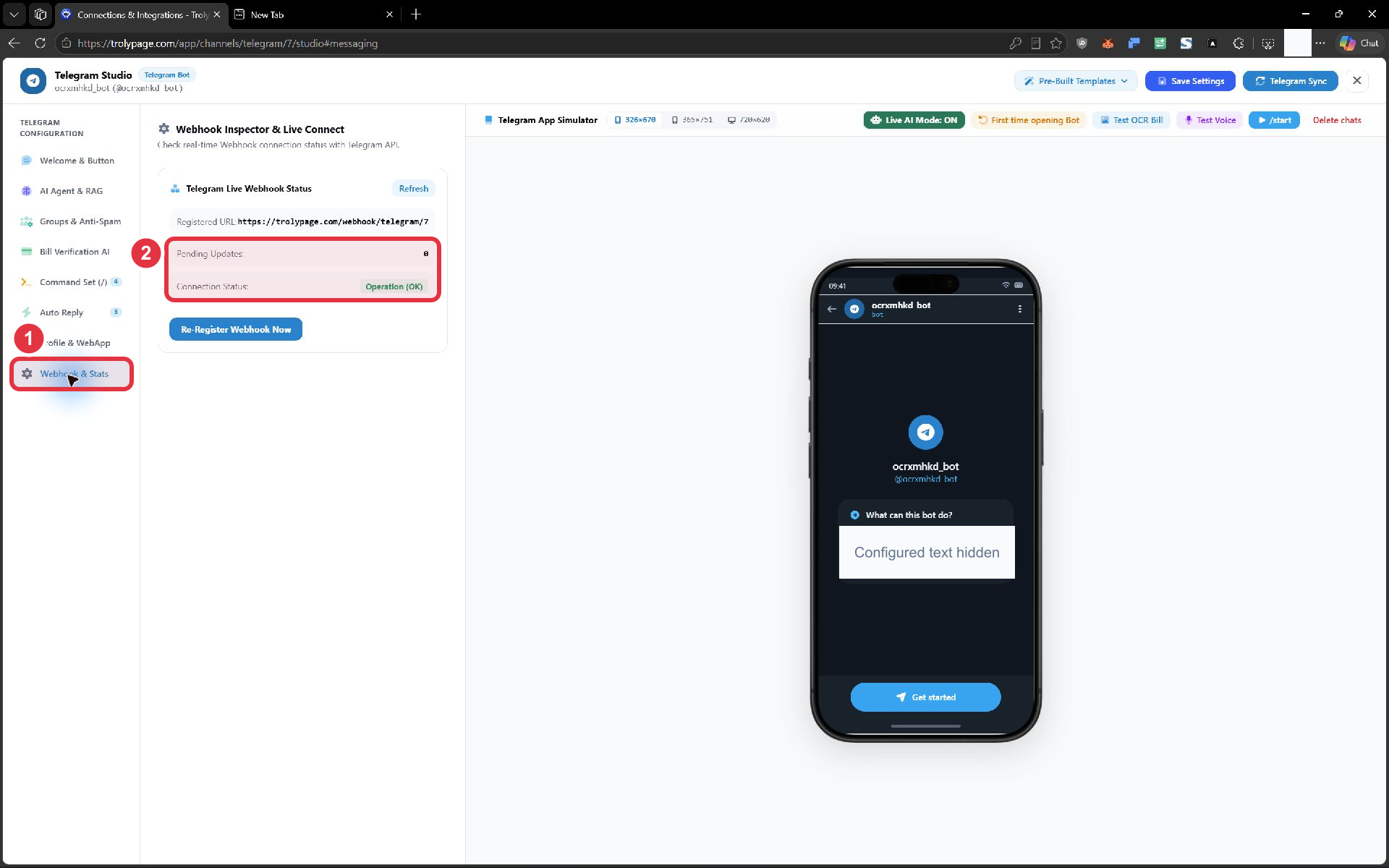The width and height of the screenshot is (1389, 868).
Task: Open Command Set section
Action: click(x=71, y=282)
